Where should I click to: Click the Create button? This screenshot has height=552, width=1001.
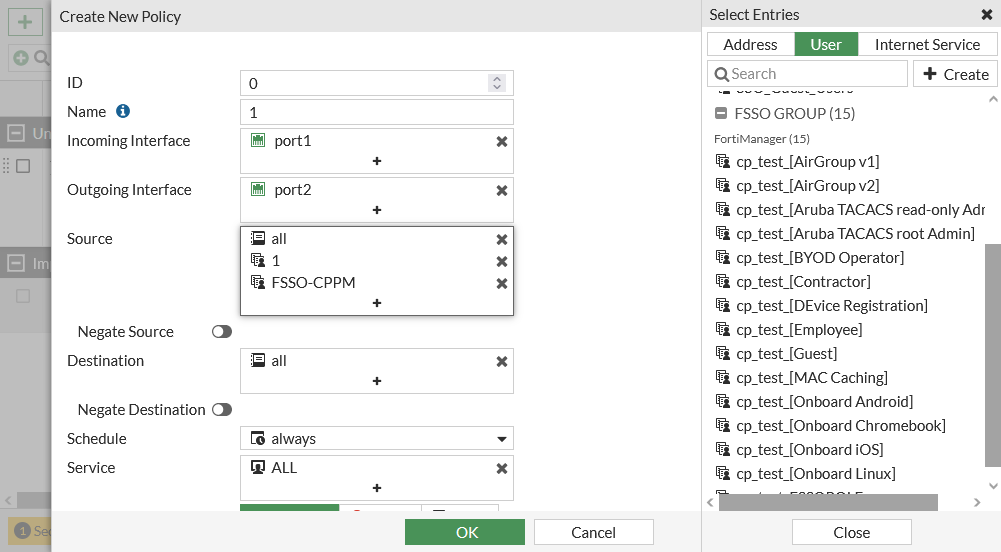point(955,74)
